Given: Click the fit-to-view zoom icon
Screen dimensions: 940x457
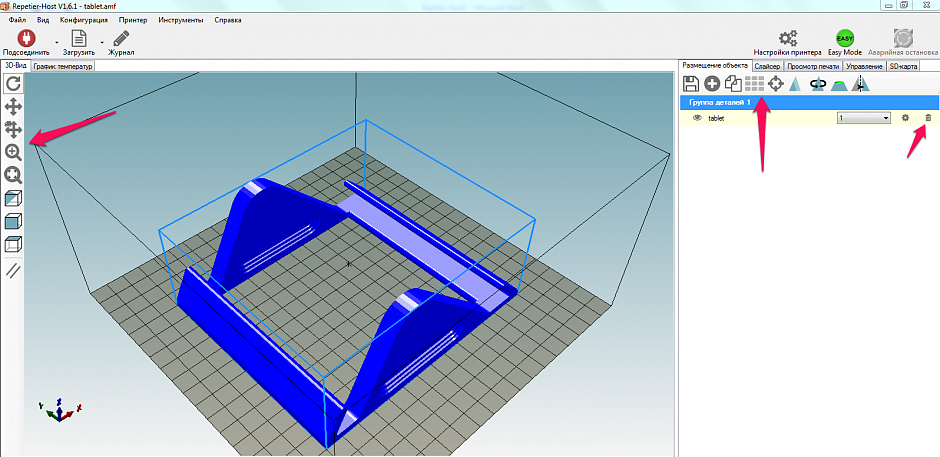Looking at the screenshot, I should point(14,175).
